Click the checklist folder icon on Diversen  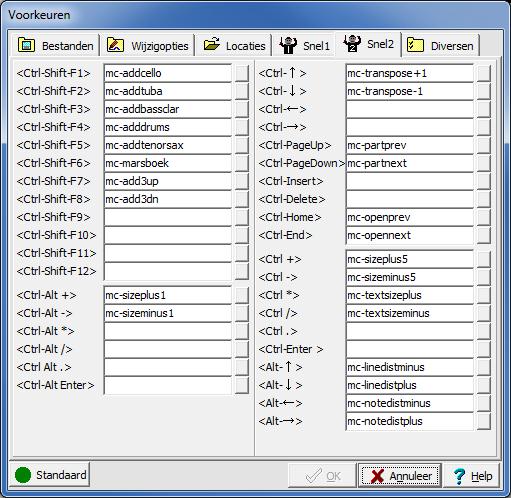(415, 45)
